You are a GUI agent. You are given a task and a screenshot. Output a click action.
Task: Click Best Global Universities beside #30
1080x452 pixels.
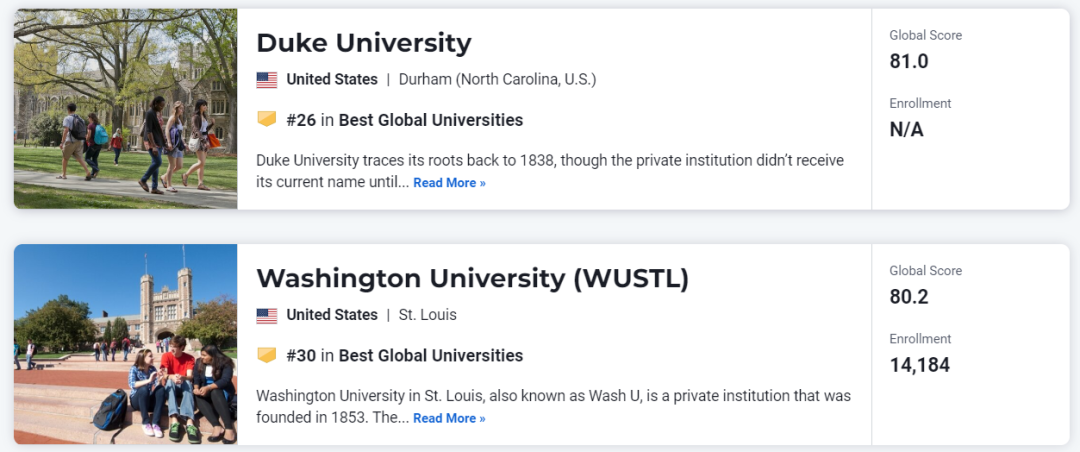click(x=430, y=356)
